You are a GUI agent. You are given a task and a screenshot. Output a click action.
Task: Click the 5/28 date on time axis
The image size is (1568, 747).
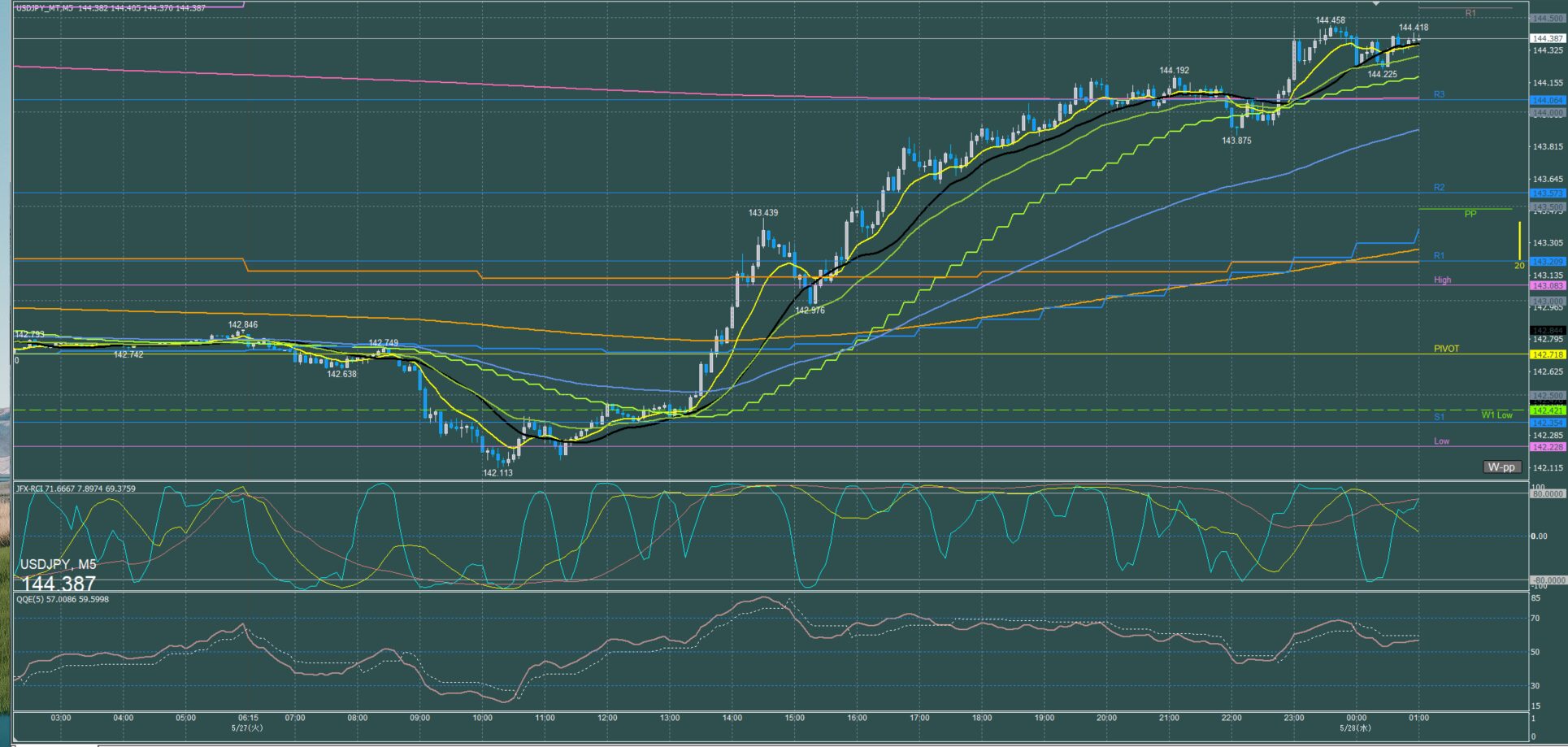(1355, 728)
